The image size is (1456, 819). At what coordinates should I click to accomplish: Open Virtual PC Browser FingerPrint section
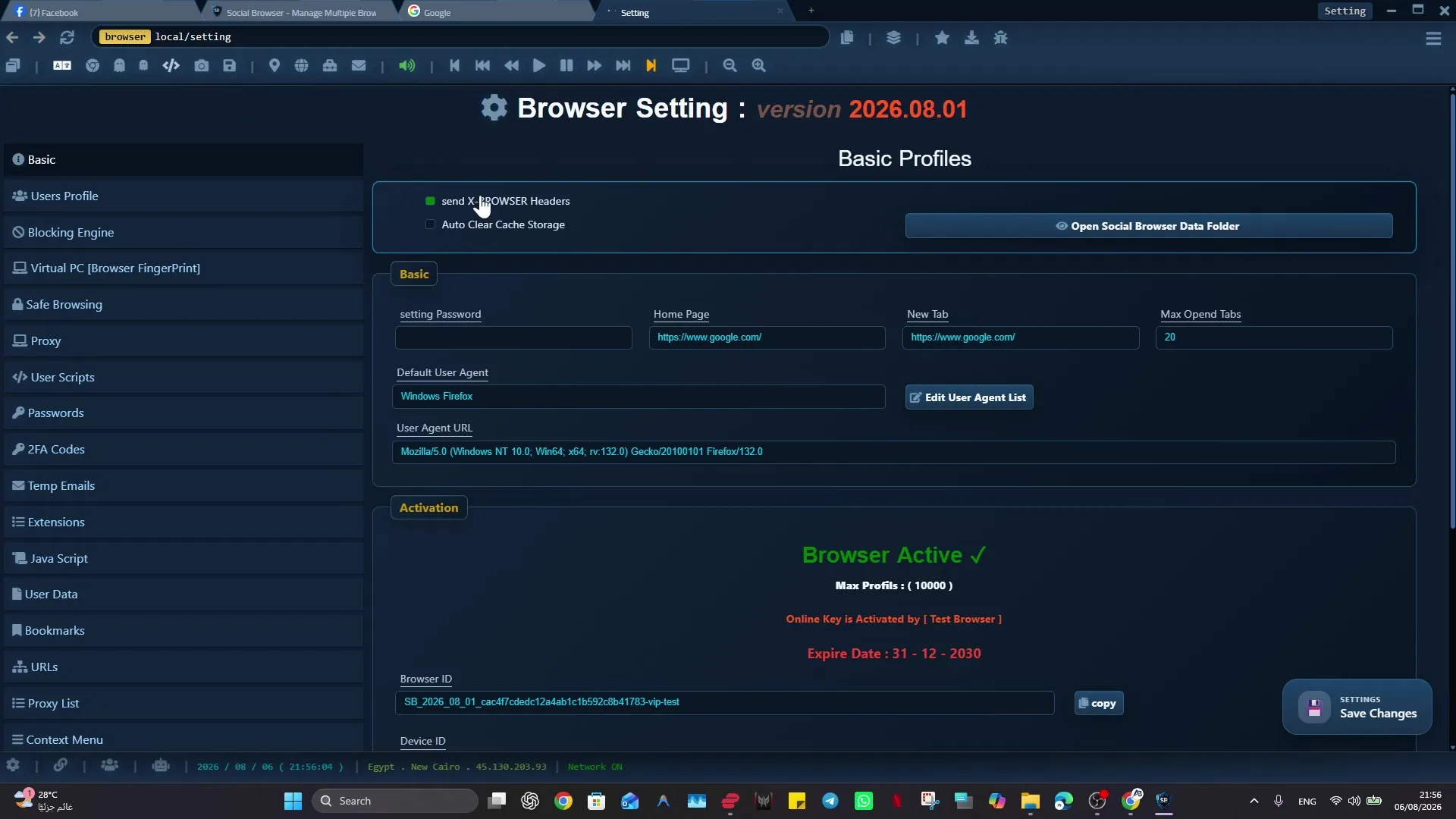point(184,268)
